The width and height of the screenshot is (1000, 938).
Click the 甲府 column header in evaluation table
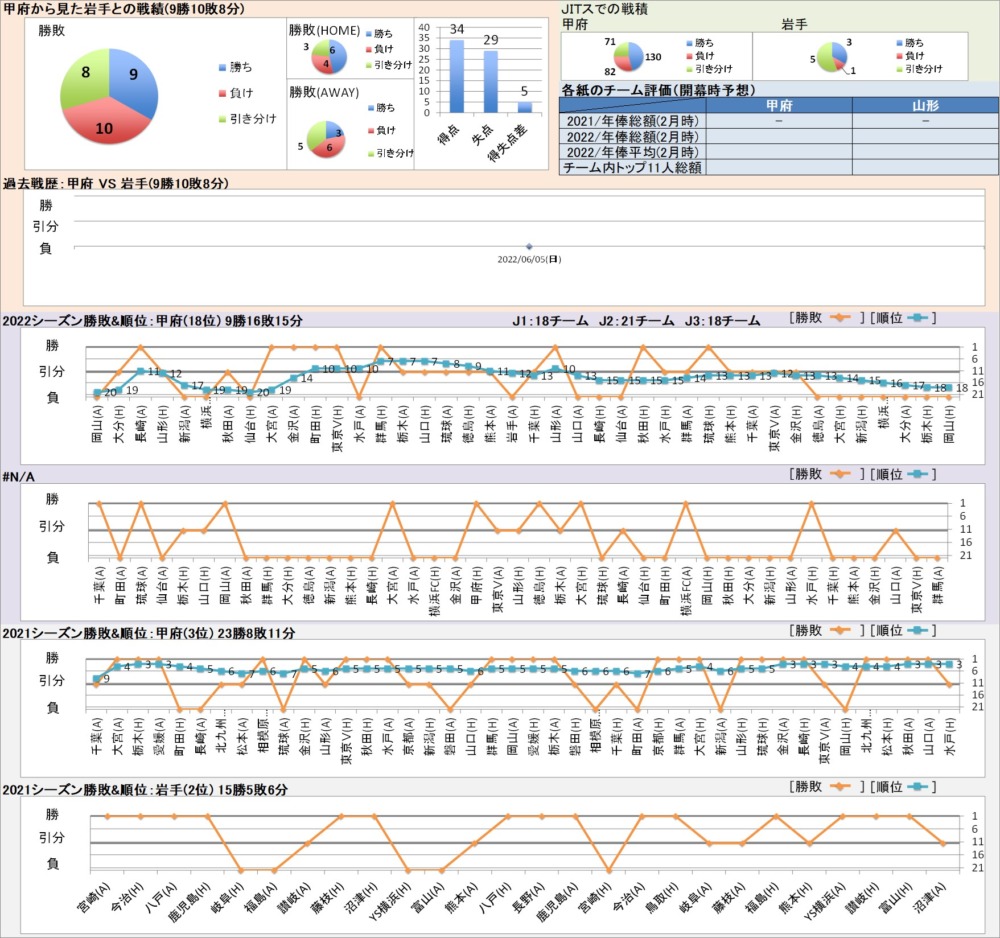coord(779,105)
